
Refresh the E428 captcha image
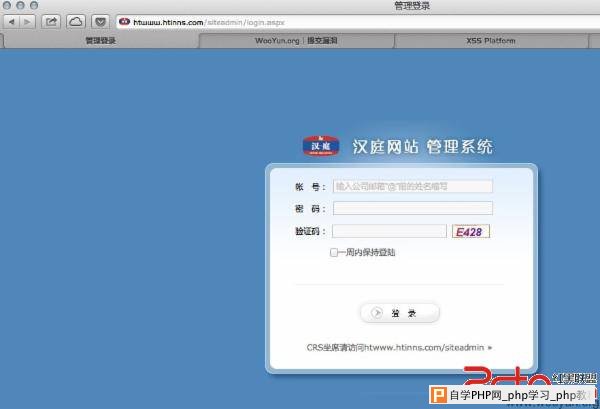(x=471, y=231)
